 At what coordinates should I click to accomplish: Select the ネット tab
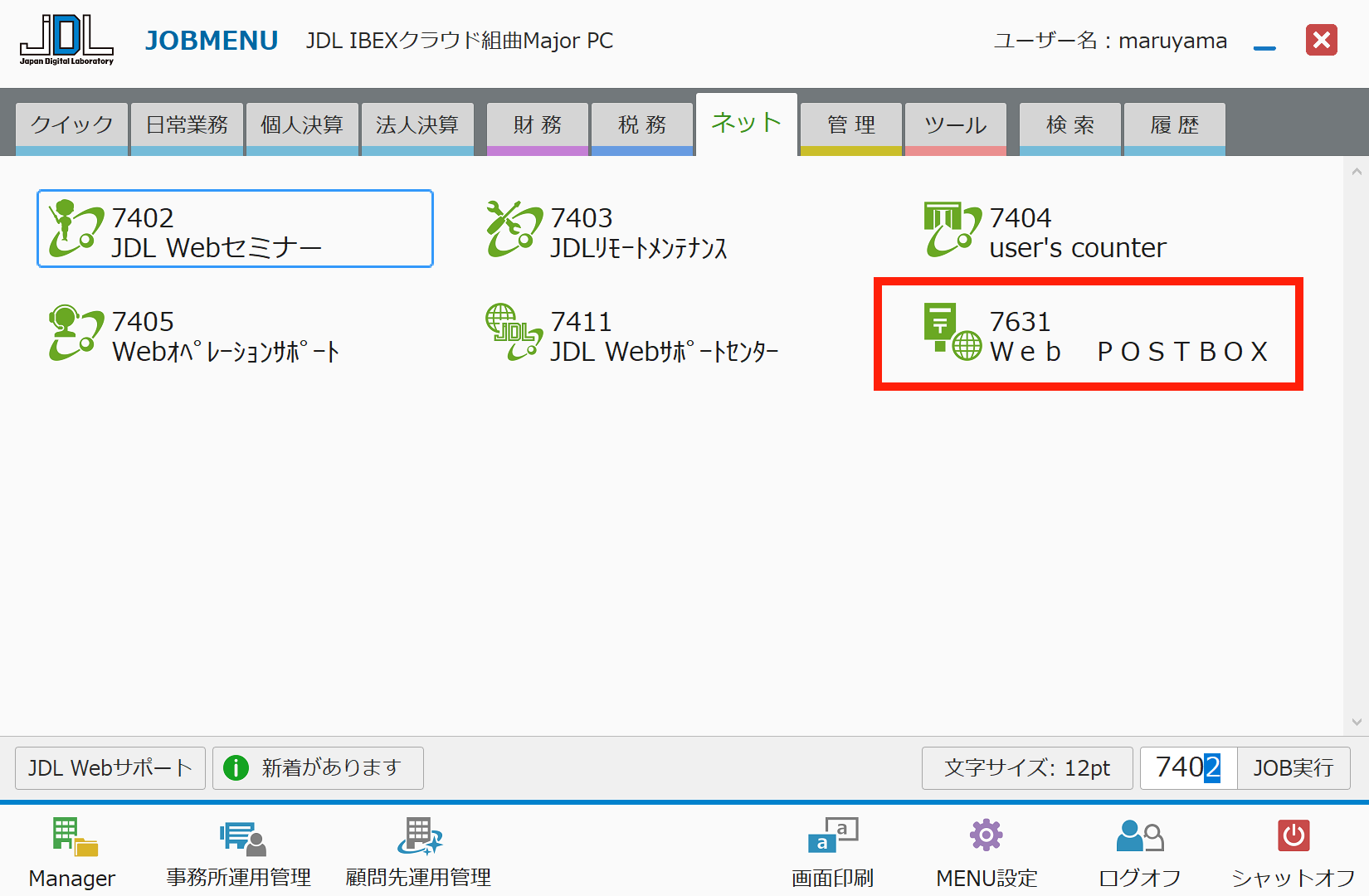(747, 124)
